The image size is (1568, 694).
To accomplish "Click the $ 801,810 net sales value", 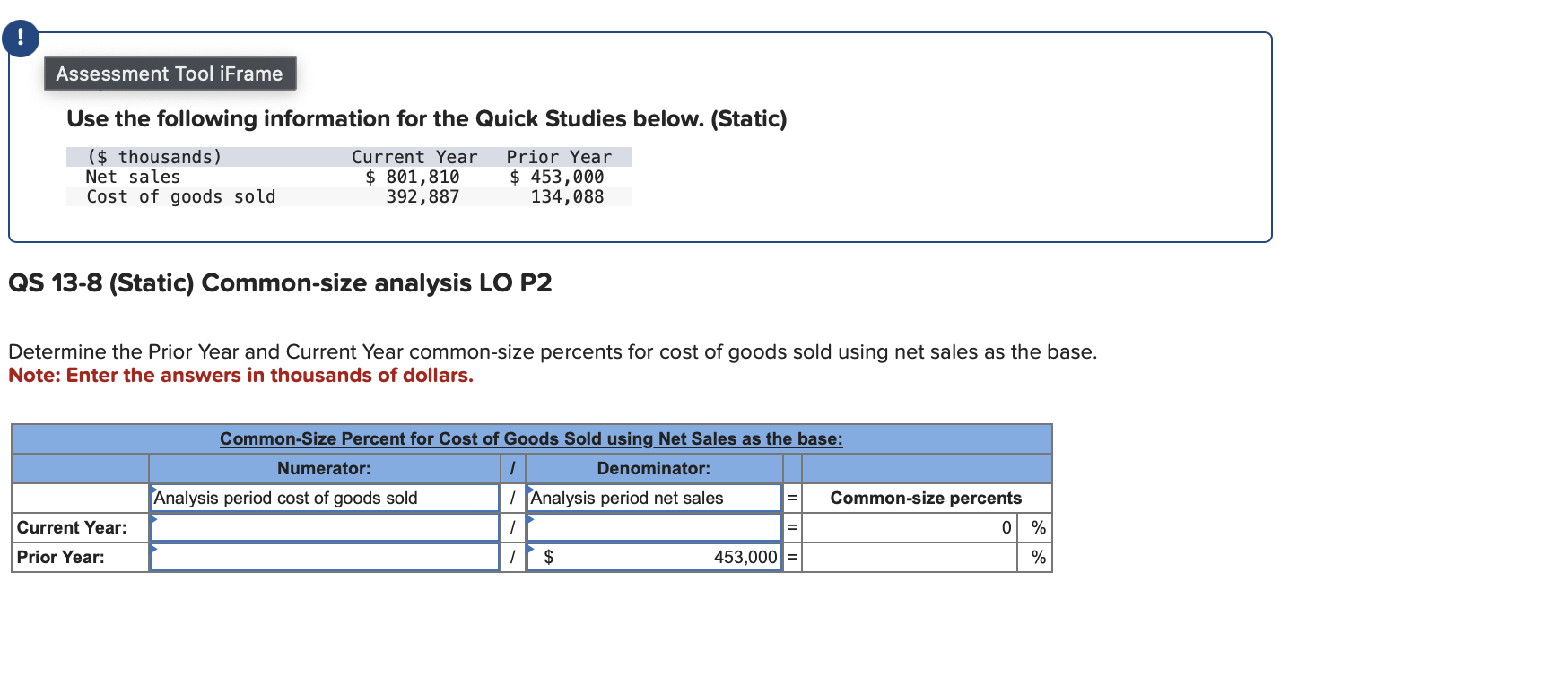I will click(x=413, y=177).
